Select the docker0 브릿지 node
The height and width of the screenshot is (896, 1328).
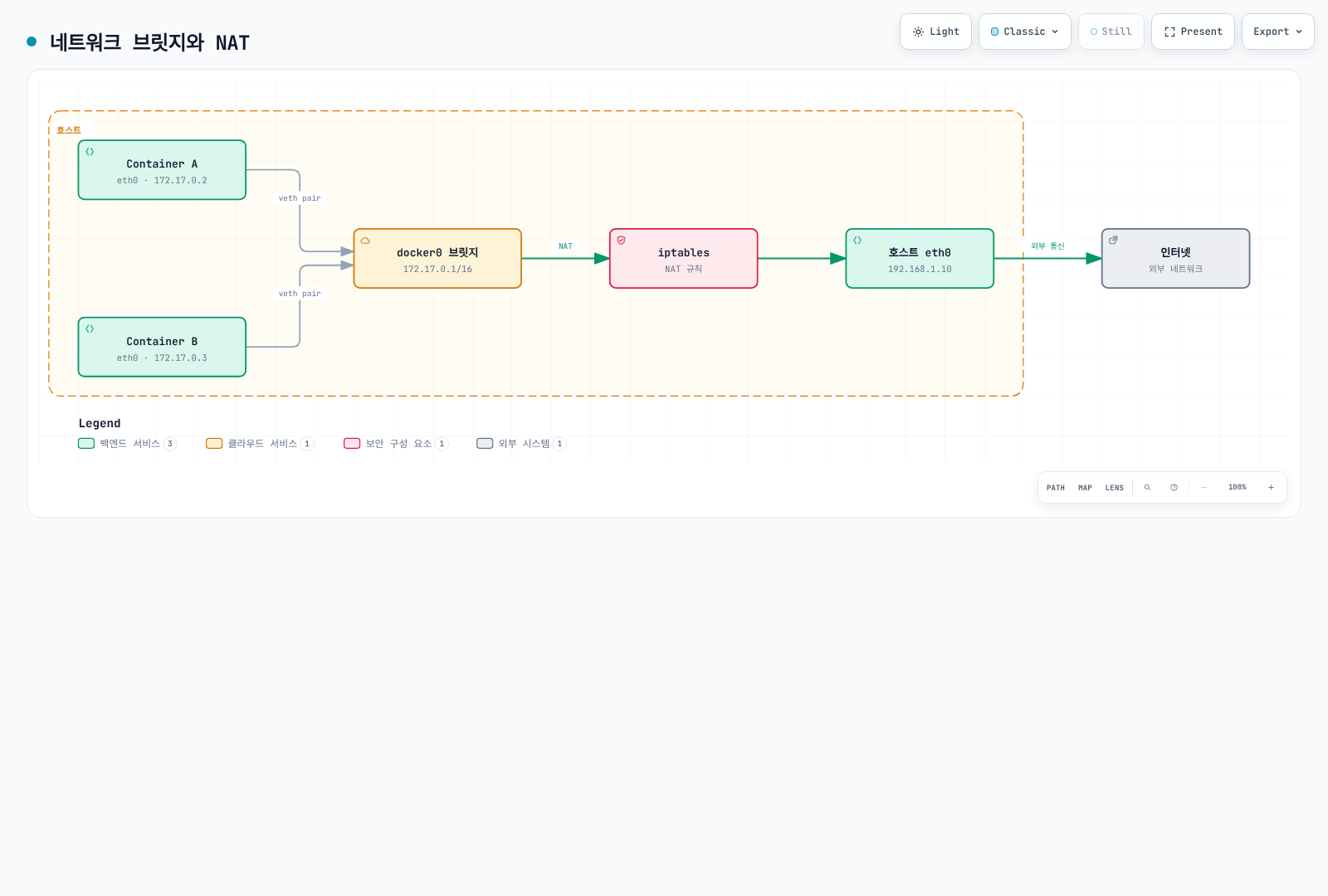(x=437, y=259)
